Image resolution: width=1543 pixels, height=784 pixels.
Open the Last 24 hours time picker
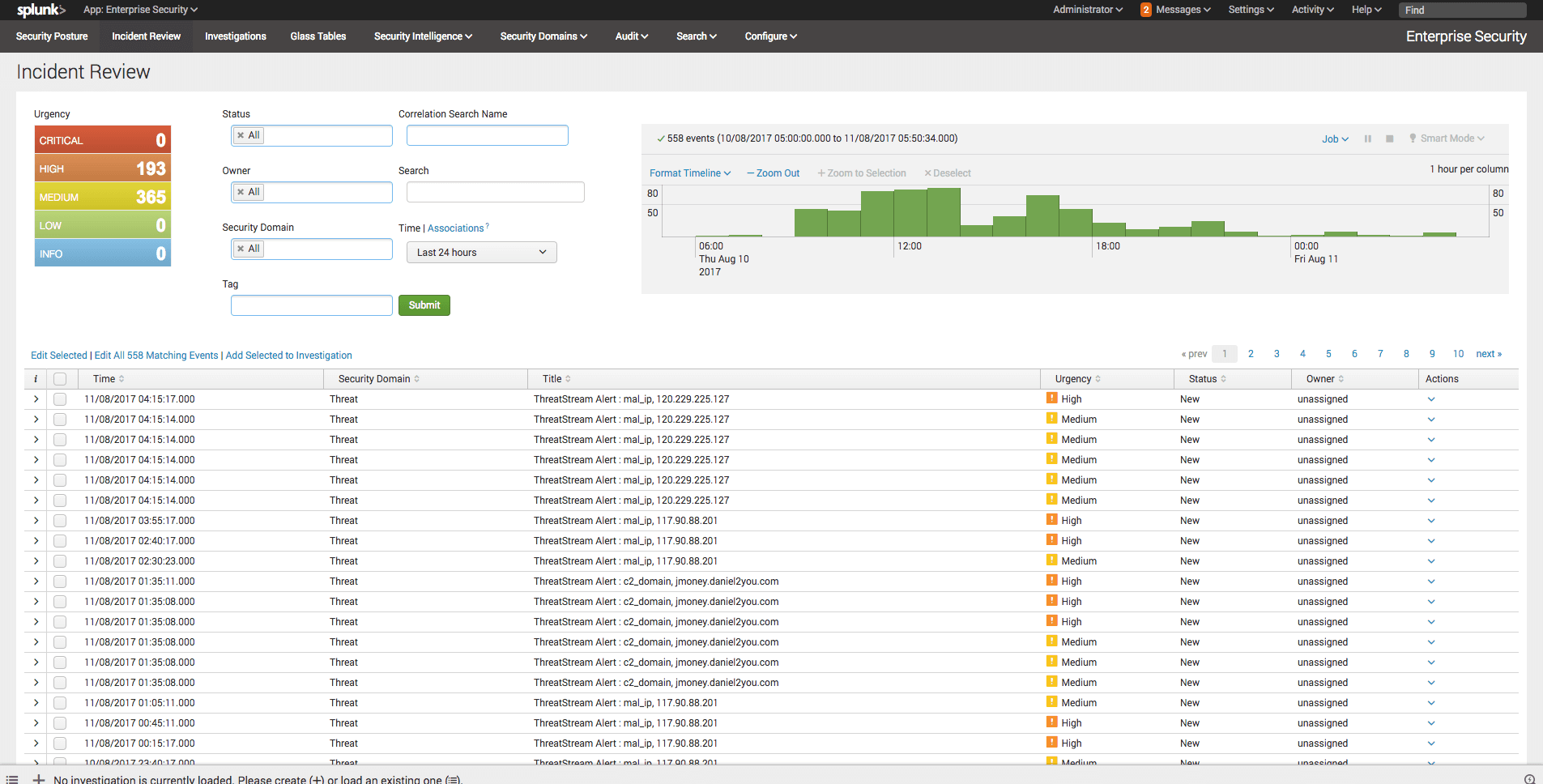click(x=481, y=252)
